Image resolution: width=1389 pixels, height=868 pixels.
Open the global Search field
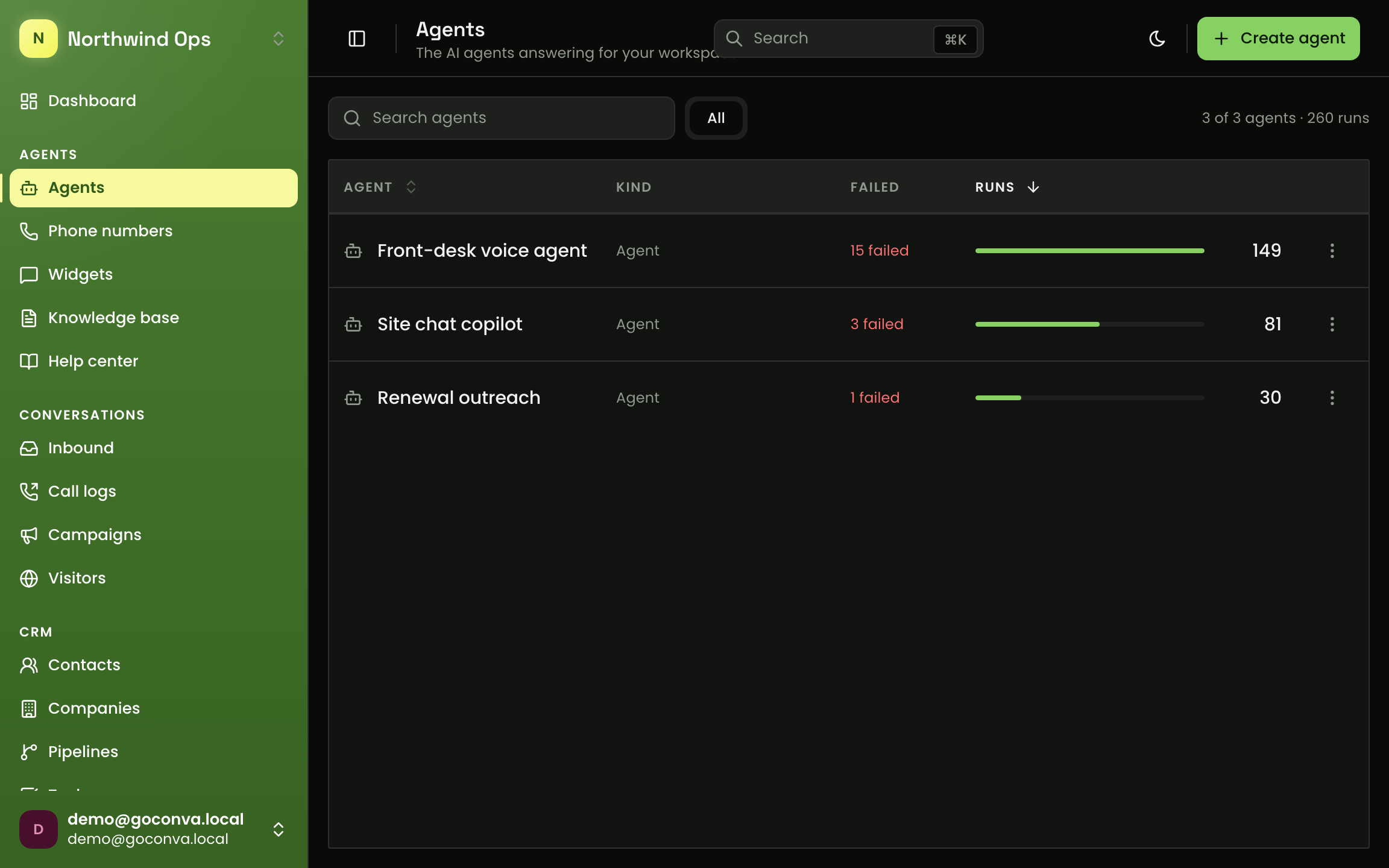(x=848, y=39)
